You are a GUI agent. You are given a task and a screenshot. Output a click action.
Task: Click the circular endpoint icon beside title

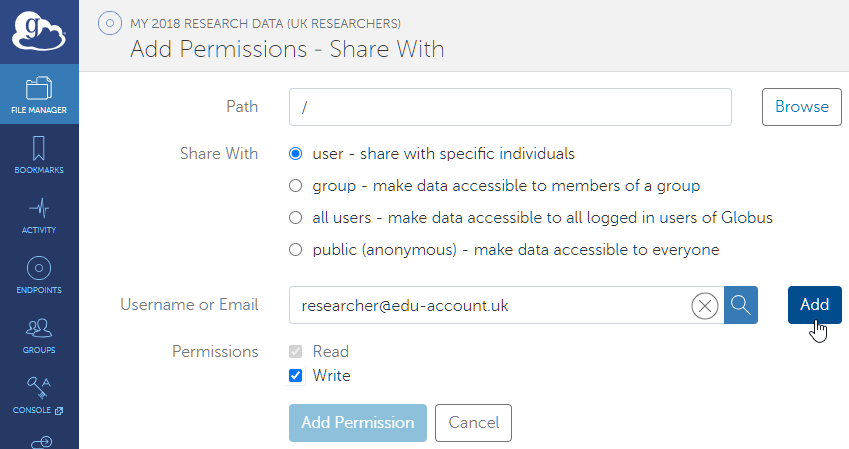click(x=109, y=22)
